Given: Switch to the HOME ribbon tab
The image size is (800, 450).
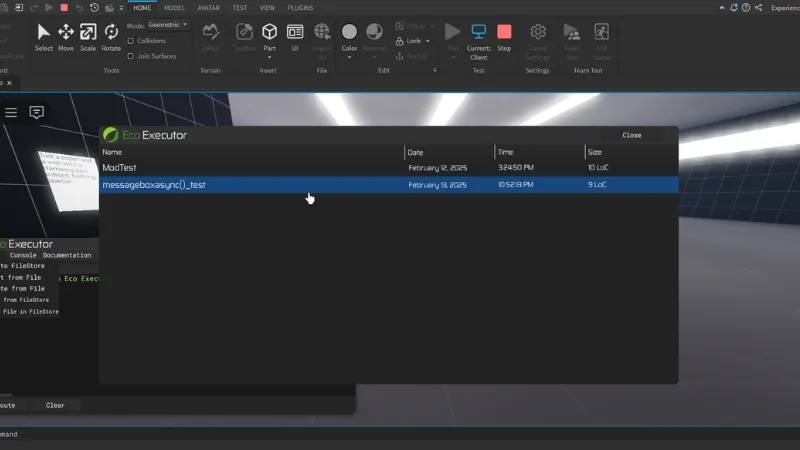Looking at the screenshot, I should [x=142, y=8].
